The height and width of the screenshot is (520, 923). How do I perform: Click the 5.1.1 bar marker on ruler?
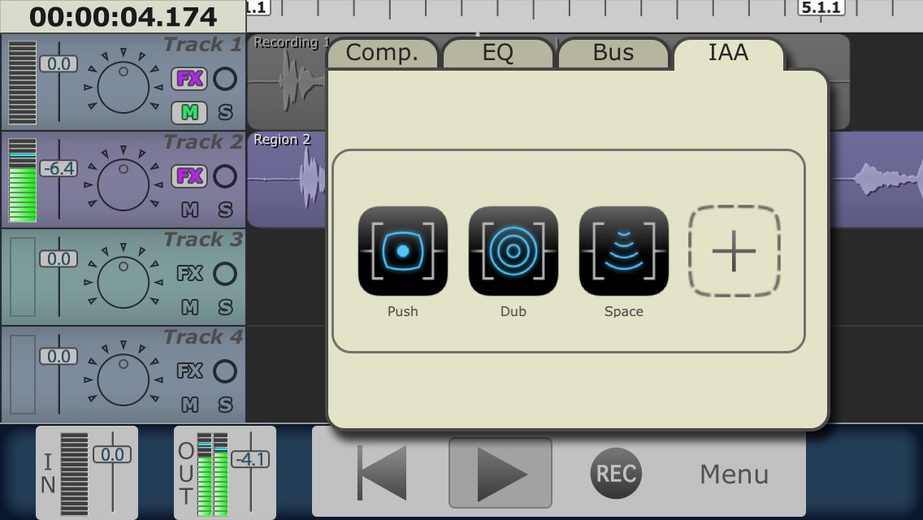click(x=821, y=8)
